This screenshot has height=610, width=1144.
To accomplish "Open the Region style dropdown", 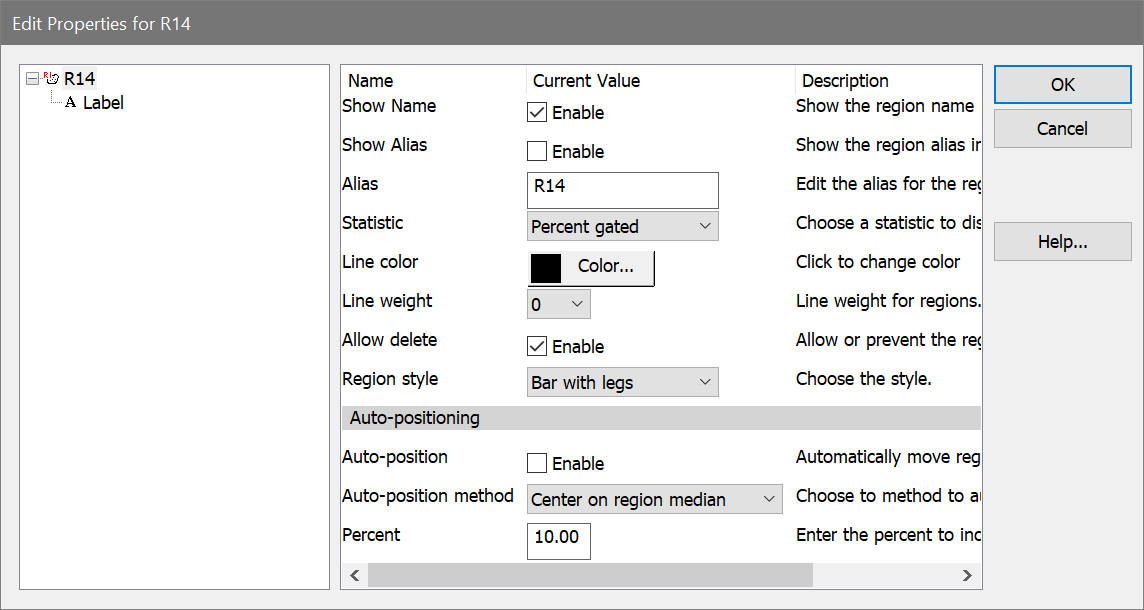I will [x=622, y=383].
